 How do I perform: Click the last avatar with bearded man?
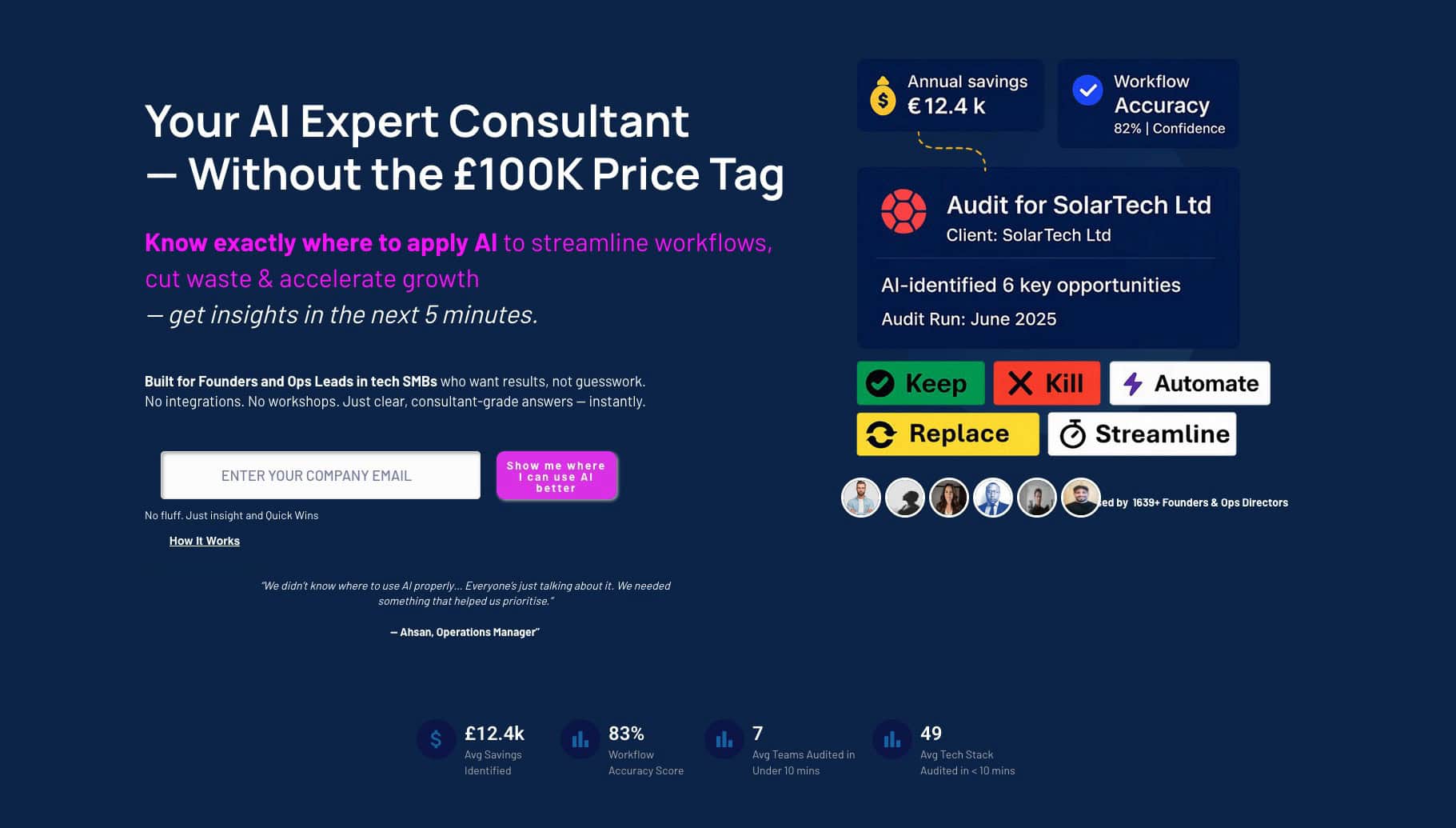[x=1079, y=498]
